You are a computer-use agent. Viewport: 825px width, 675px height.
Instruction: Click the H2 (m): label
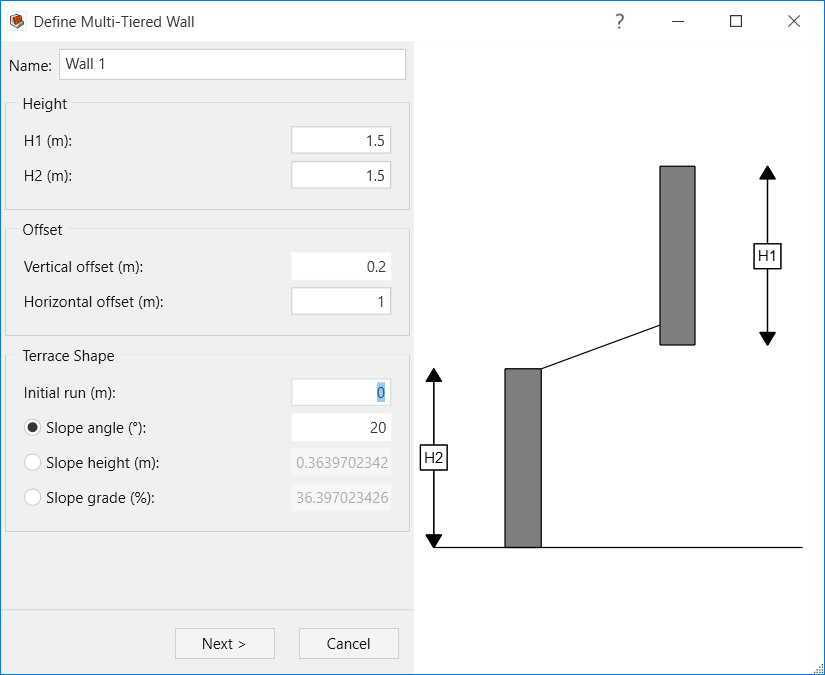pyautogui.click(x=48, y=176)
